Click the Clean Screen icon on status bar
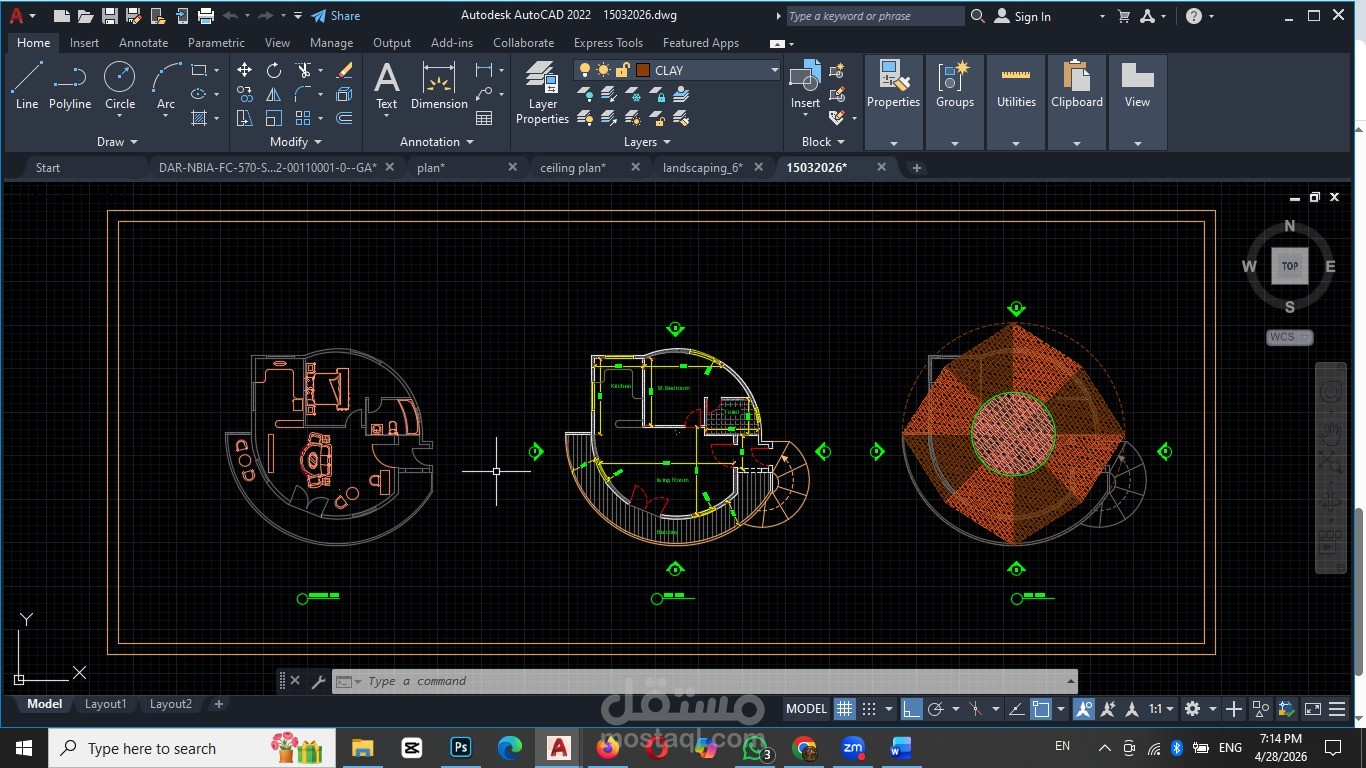Viewport: 1366px width, 768px height. coord(1312,709)
